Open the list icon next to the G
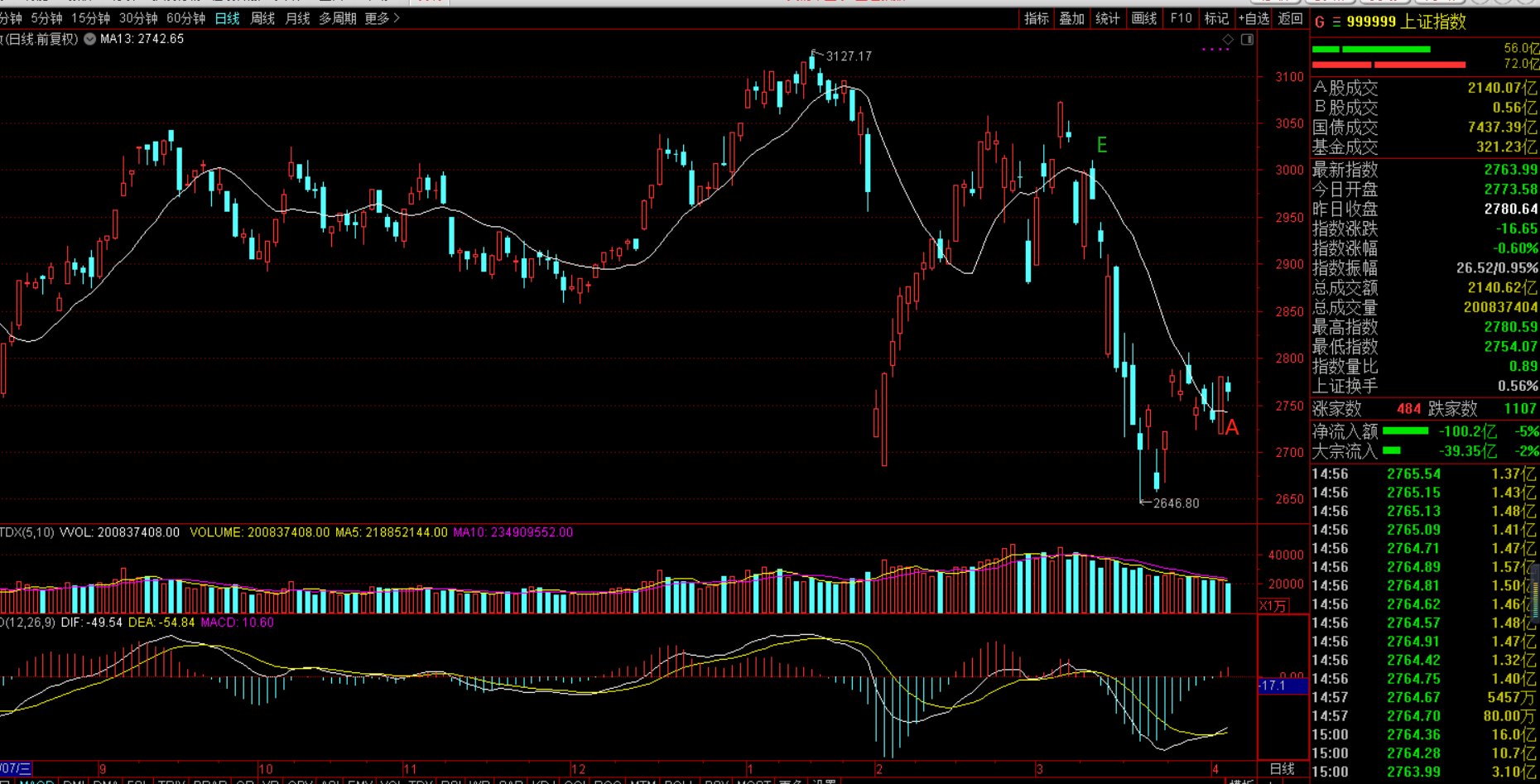 [1336, 22]
